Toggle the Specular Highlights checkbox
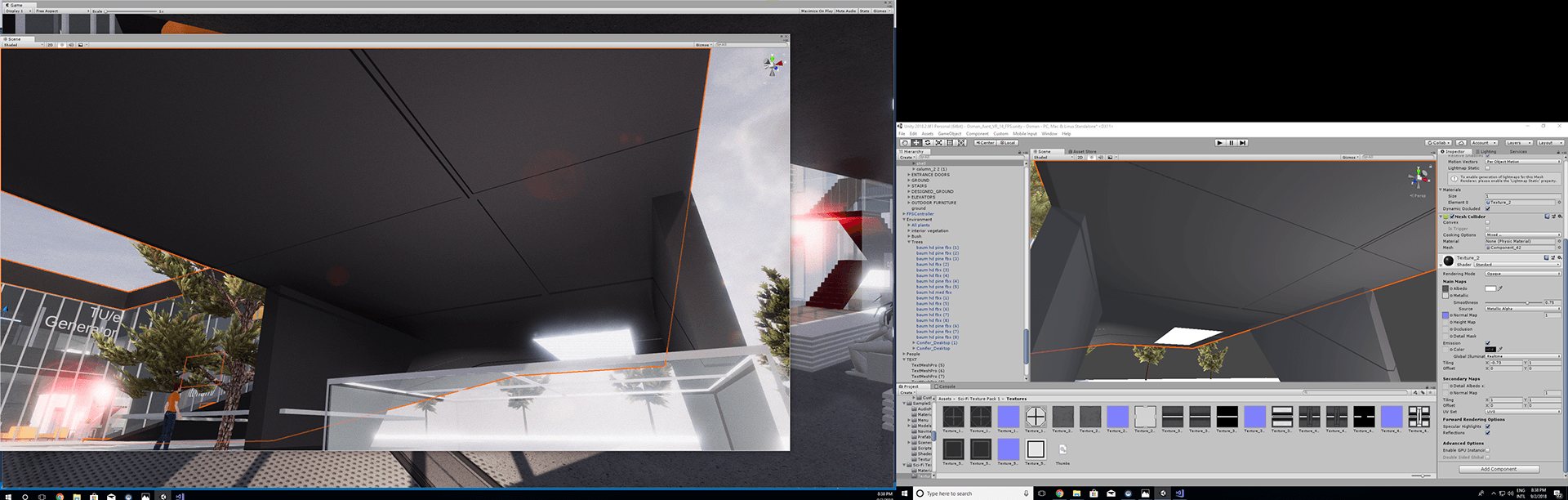Image resolution: width=1568 pixels, height=500 pixels. click(1487, 426)
